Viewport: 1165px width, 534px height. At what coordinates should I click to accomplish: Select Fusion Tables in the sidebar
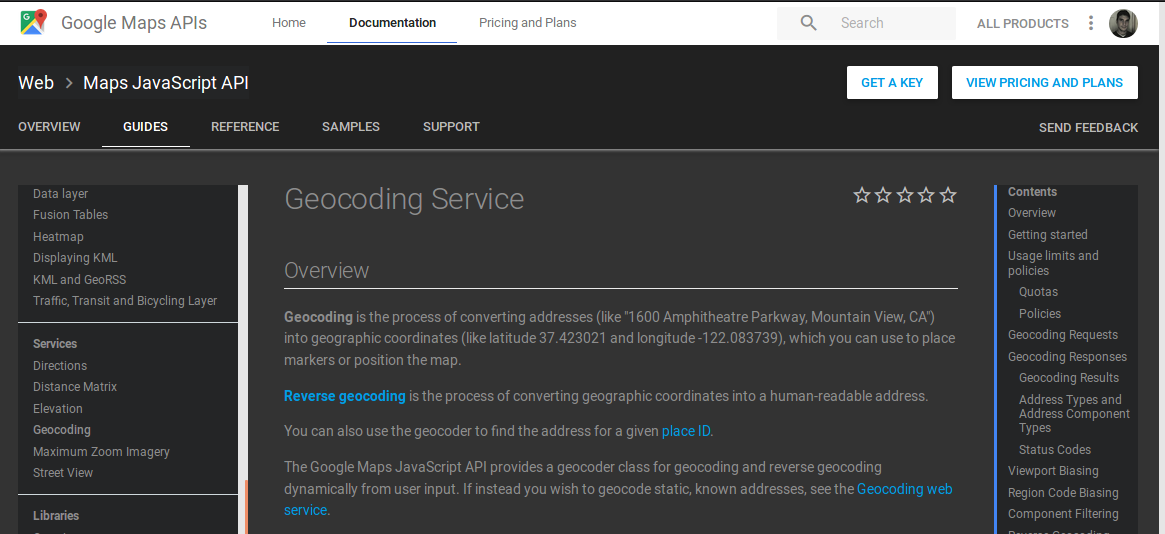click(71, 215)
